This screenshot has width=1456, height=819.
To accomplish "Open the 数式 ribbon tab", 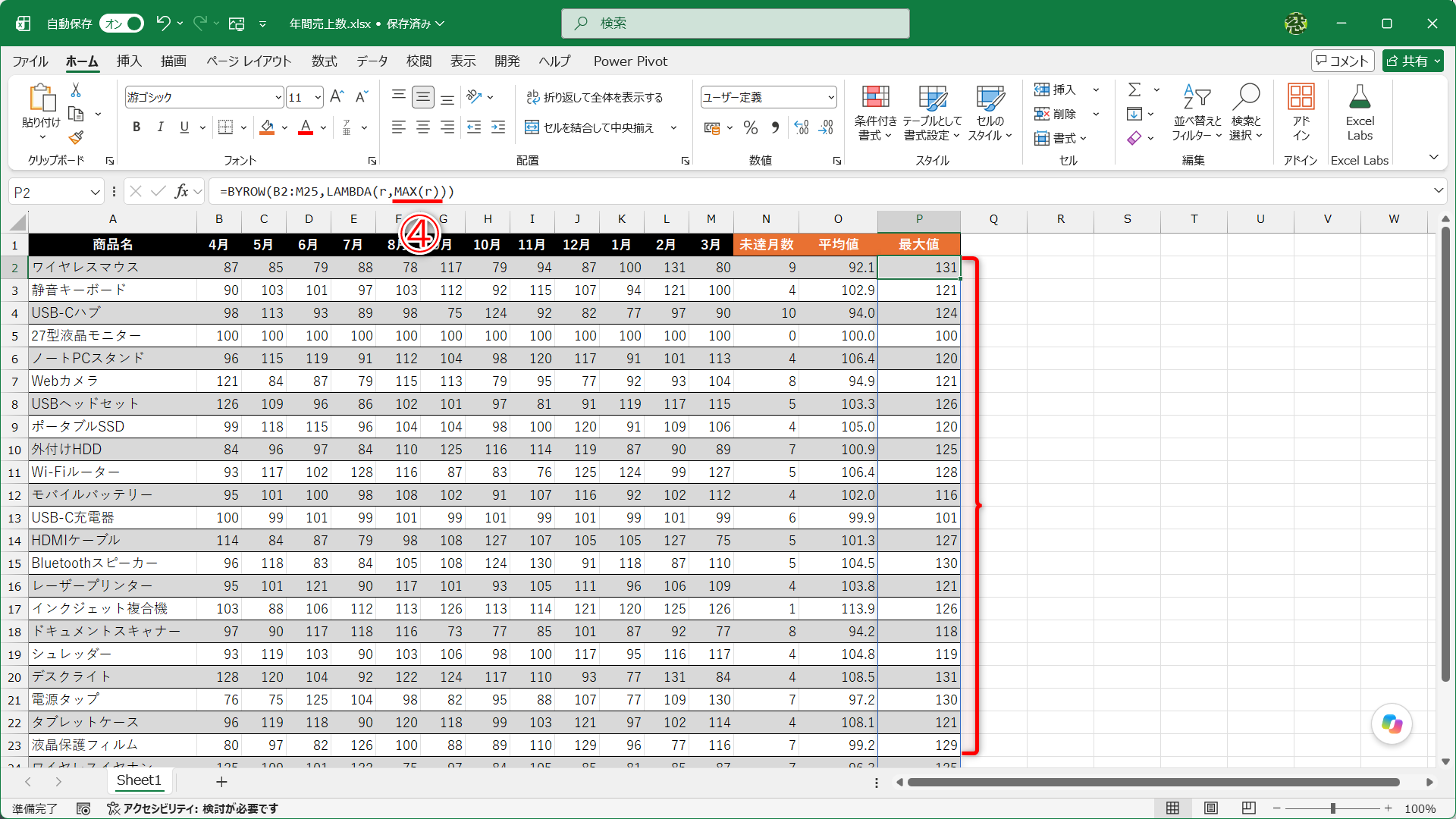I will [325, 61].
